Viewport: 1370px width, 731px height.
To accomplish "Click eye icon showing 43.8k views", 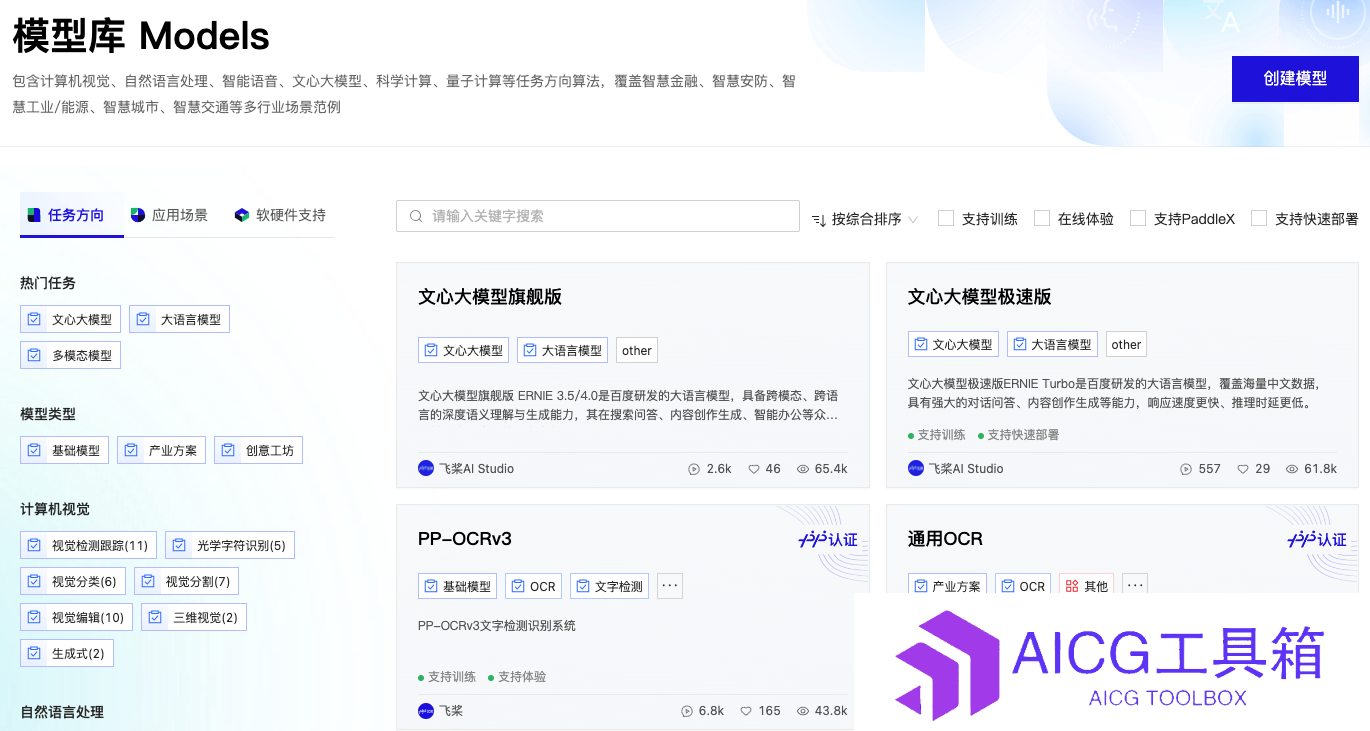I will [803, 711].
